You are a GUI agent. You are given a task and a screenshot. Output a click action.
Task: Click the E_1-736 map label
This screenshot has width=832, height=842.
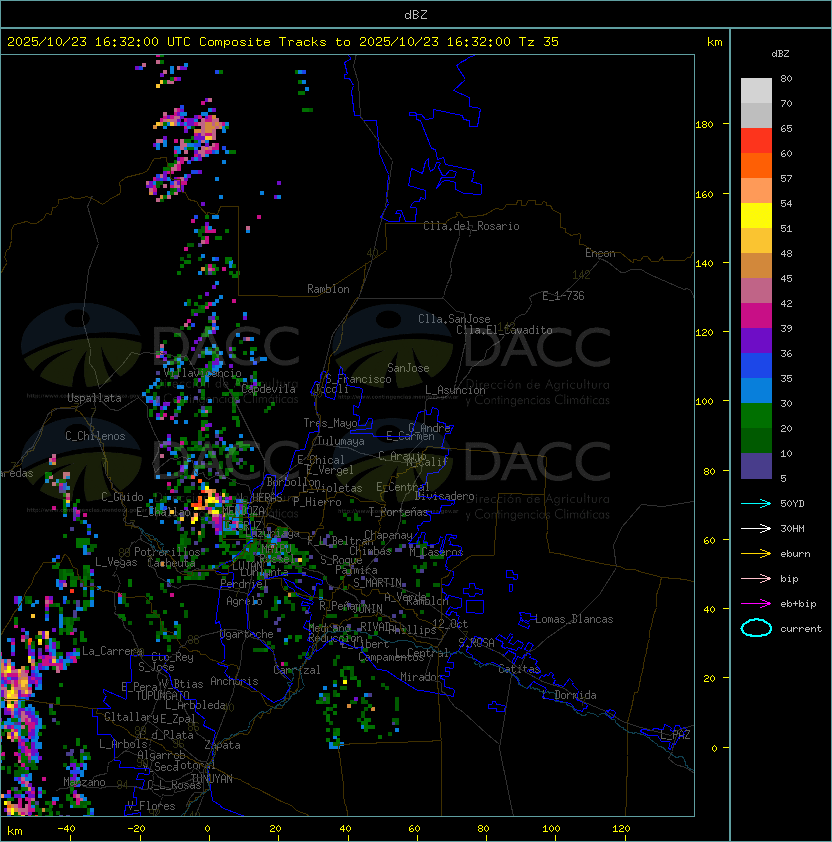(x=563, y=295)
